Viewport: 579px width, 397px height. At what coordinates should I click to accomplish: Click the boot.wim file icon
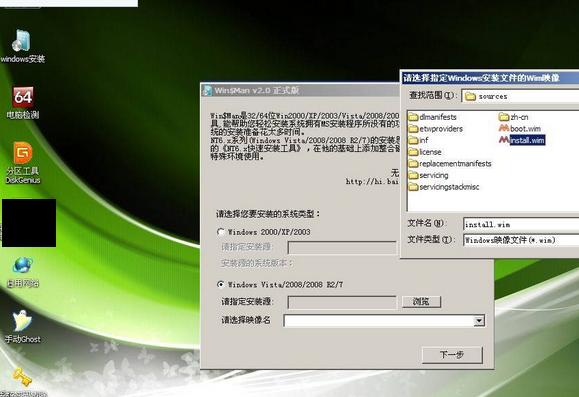[504, 128]
